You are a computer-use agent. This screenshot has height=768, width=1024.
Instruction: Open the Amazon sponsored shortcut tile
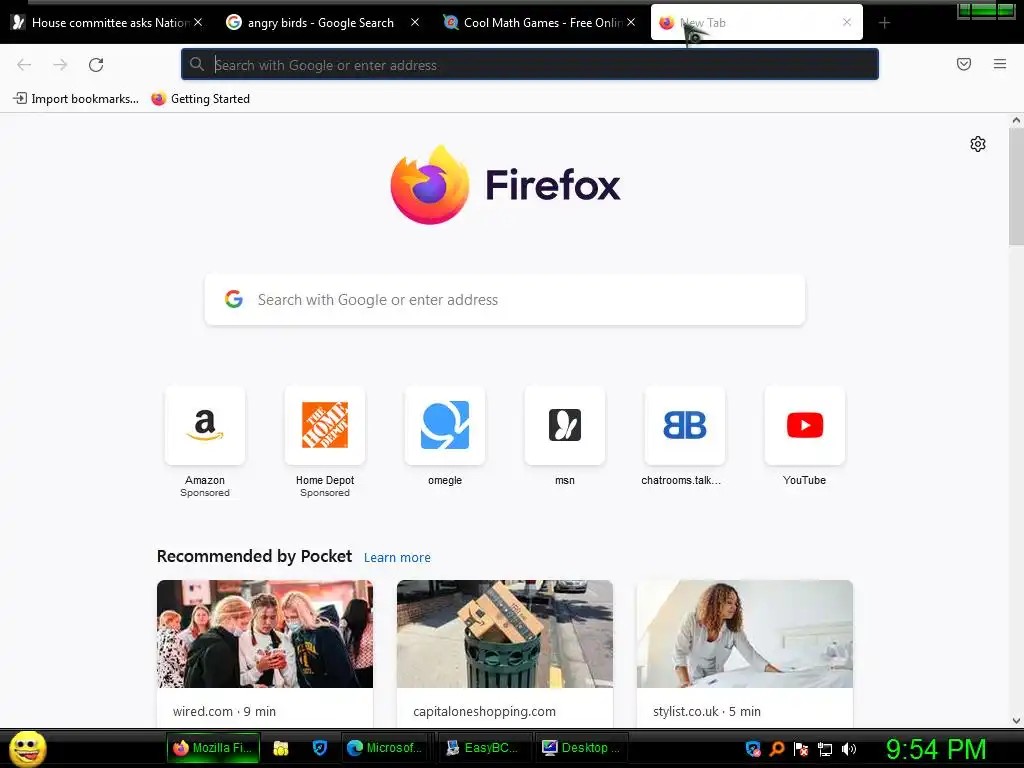pos(205,425)
